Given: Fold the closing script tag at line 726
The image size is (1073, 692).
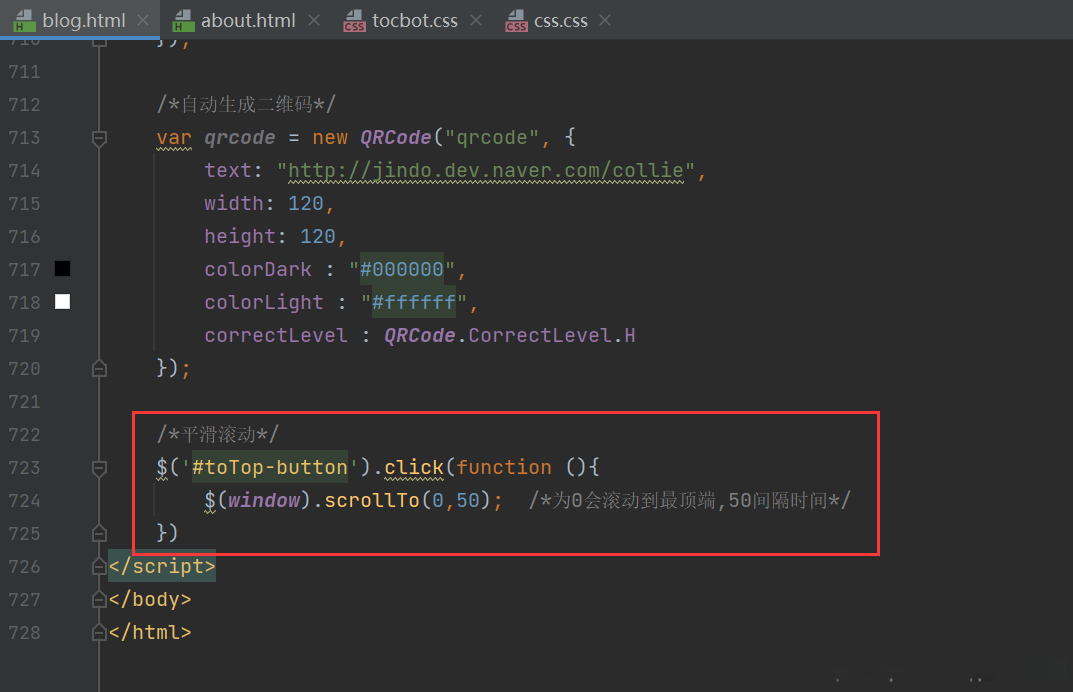Looking at the screenshot, I should 99,566.
